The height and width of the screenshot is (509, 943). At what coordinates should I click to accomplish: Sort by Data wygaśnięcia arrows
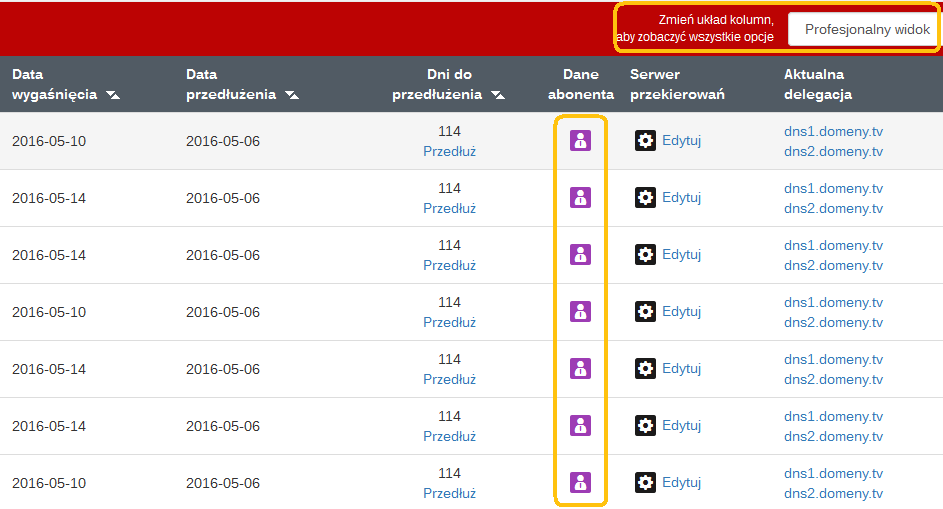tap(113, 95)
